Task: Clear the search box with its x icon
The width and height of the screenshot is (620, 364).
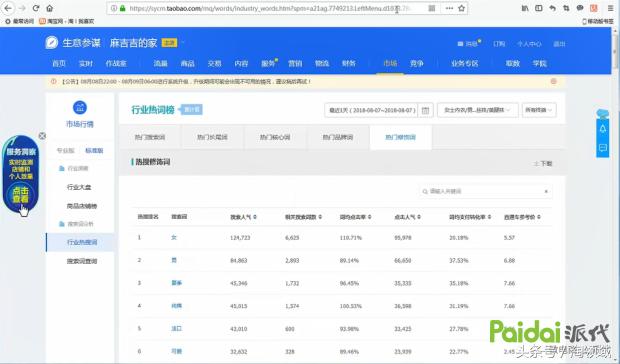Action: tap(546, 191)
